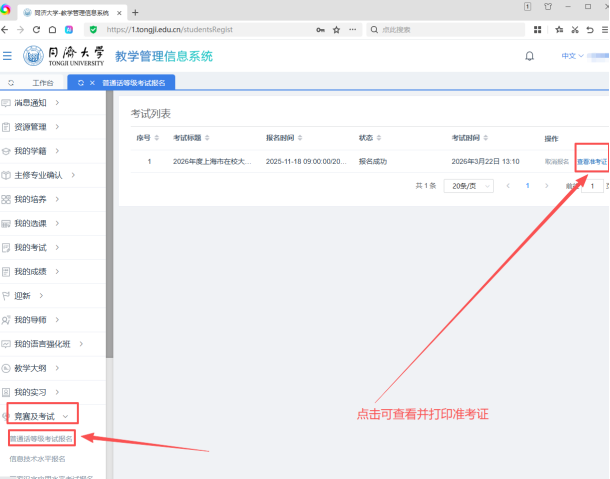The width and height of the screenshot is (610, 479).
Task: Click the refresh icon on the 工作台 tab
Action: pyautogui.click(x=11, y=83)
